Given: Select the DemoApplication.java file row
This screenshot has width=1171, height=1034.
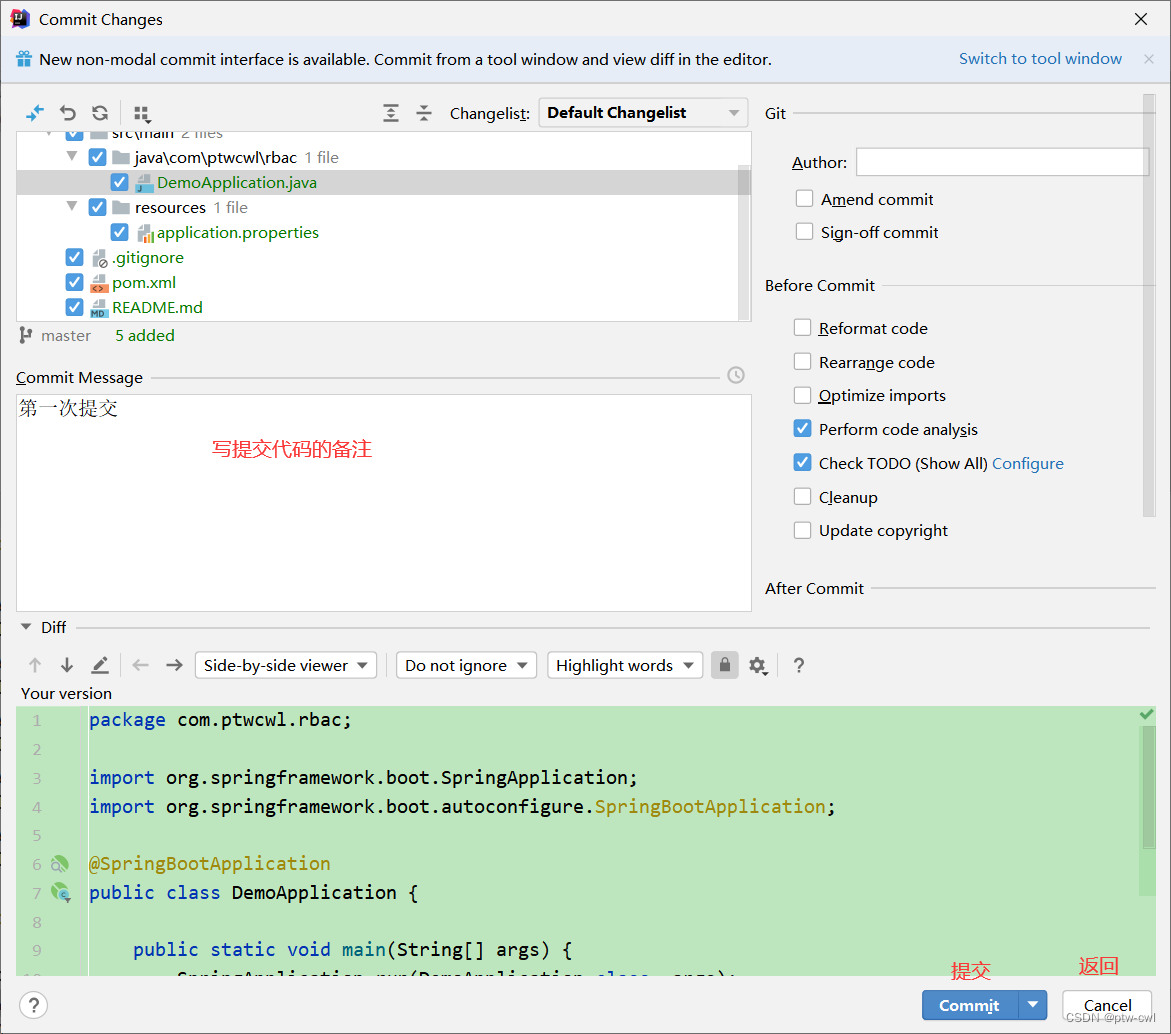Looking at the screenshot, I should click(x=377, y=182).
